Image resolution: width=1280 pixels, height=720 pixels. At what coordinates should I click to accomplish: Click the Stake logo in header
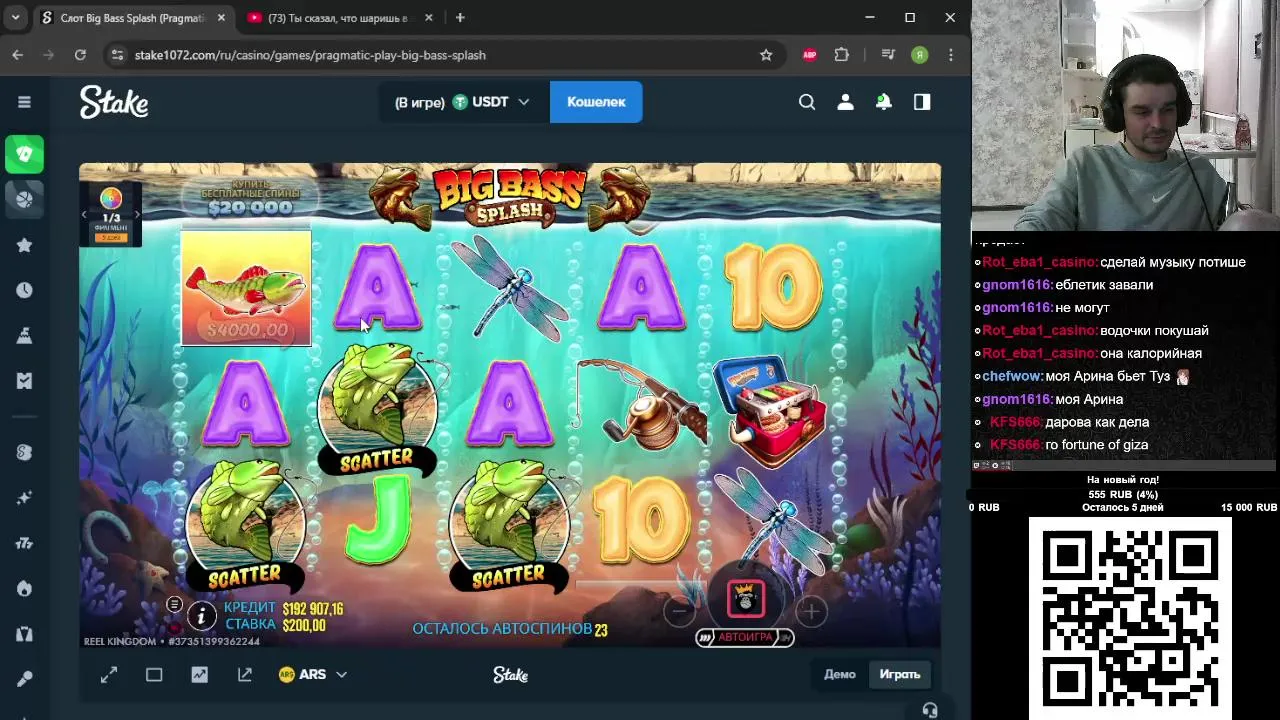(114, 102)
